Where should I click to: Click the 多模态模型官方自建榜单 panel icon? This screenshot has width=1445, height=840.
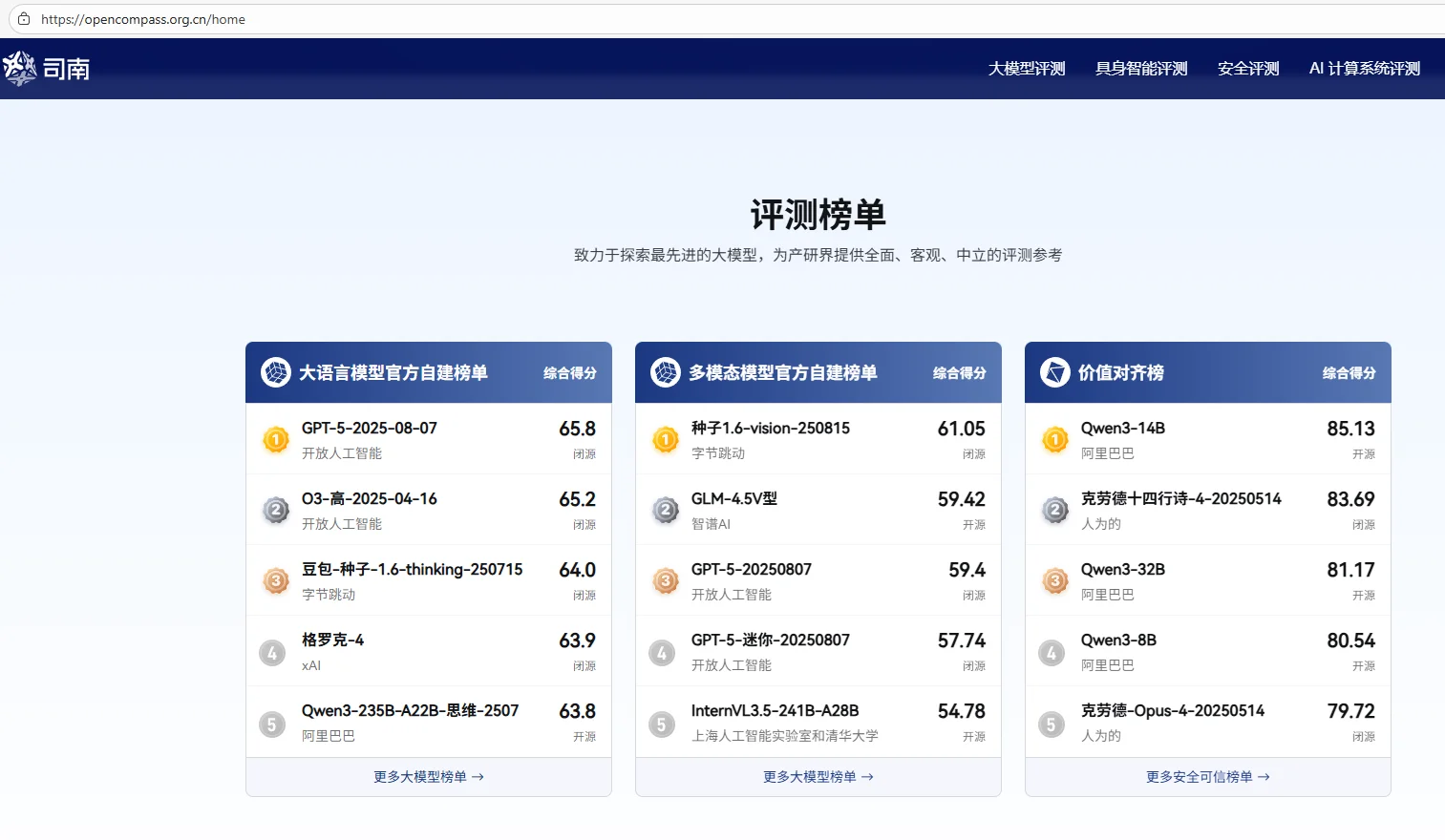point(666,372)
